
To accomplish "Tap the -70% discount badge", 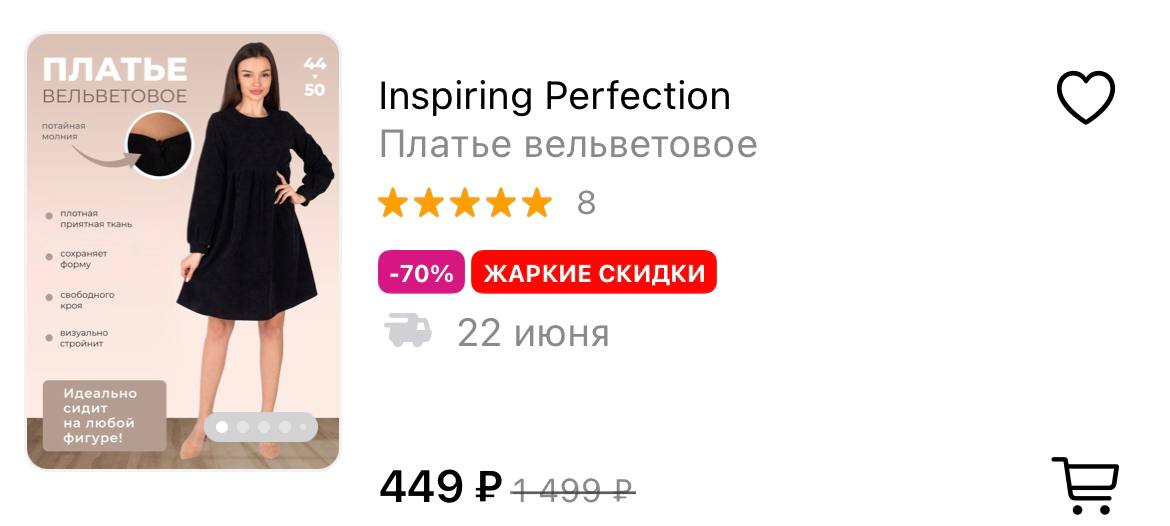I will coord(422,272).
